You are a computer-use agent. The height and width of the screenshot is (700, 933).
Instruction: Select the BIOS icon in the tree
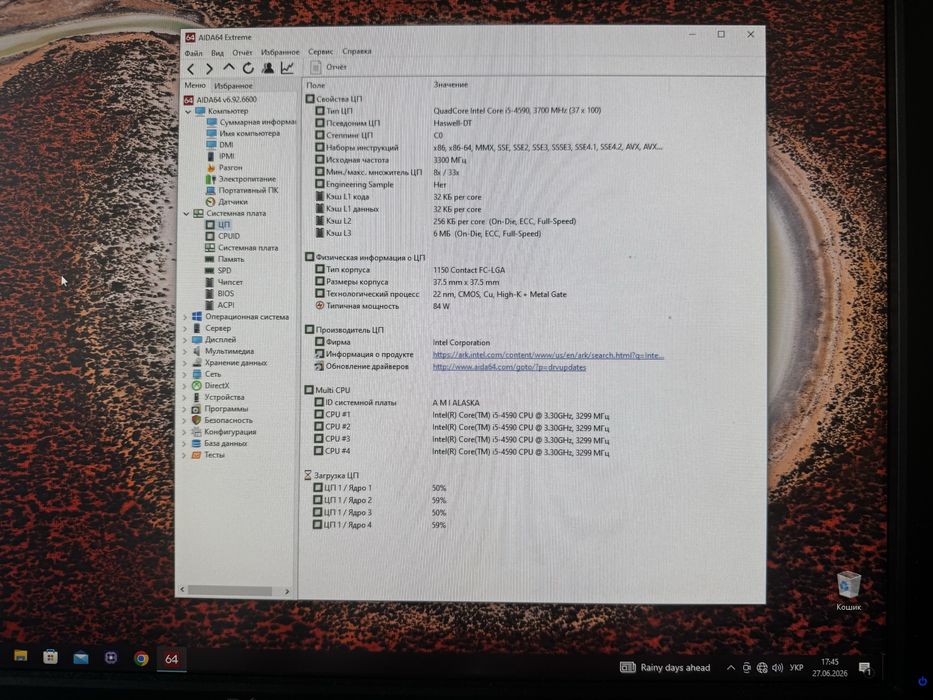click(209, 293)
